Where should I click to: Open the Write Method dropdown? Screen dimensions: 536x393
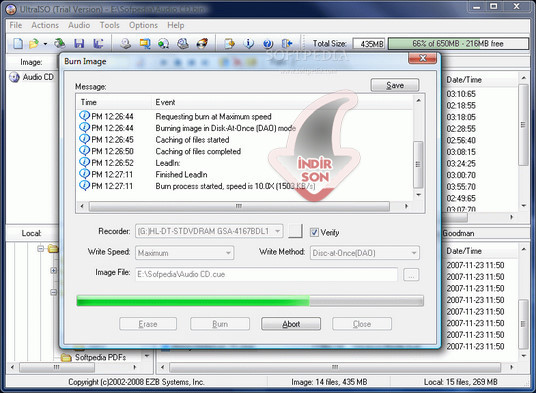414,253
